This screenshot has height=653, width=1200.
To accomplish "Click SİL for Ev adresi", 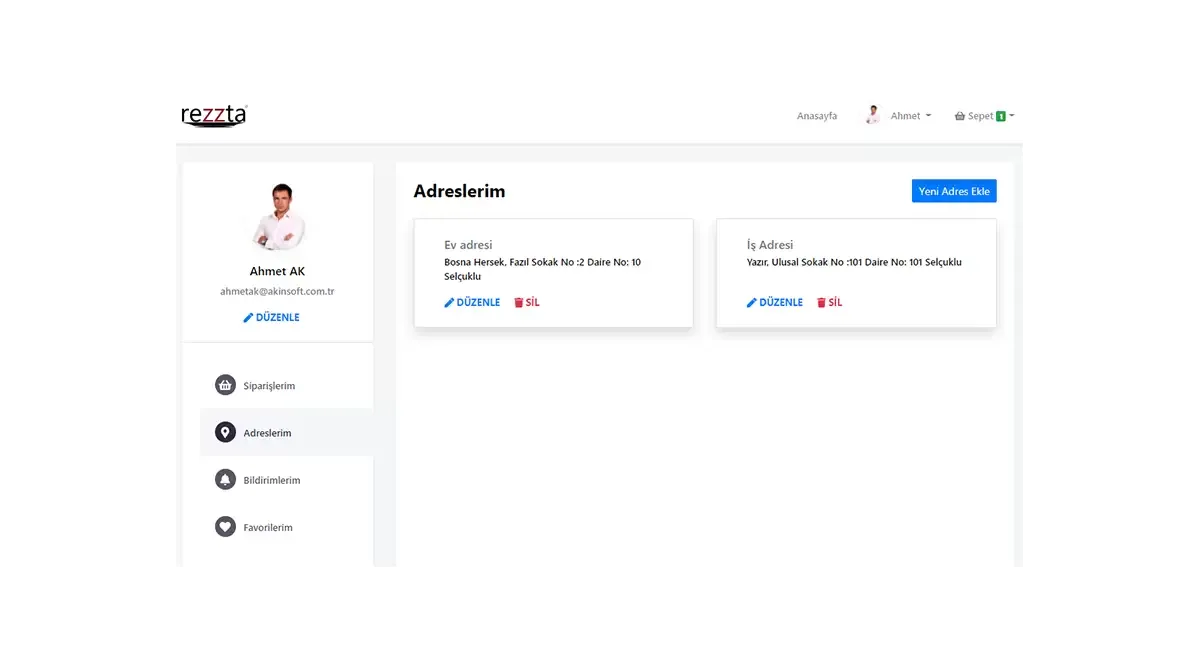I will pos(526,302).
